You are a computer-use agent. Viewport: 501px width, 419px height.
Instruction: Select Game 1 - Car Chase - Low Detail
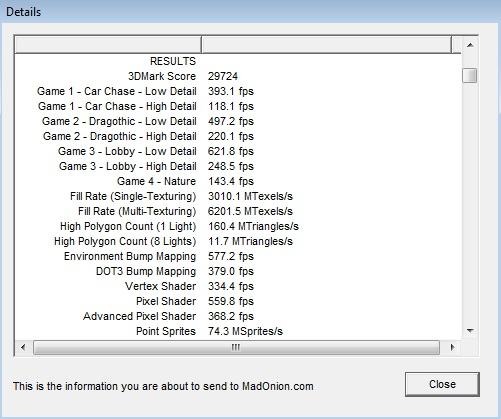tap(117, 91)
